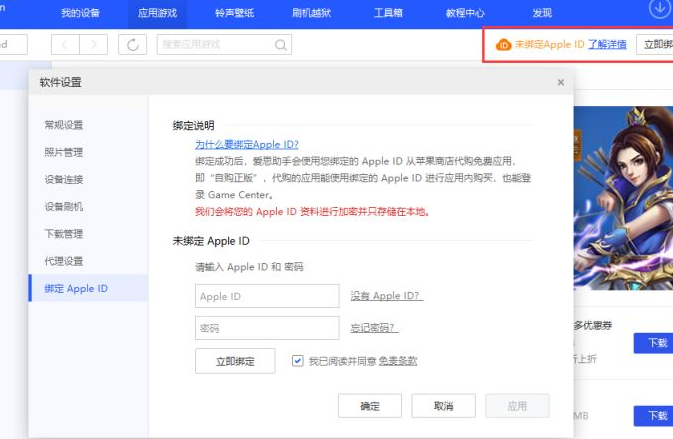Select 常规设置 in the settings sidebar
The height and width of the screenshot is (439, 673).
pos(64,125)
